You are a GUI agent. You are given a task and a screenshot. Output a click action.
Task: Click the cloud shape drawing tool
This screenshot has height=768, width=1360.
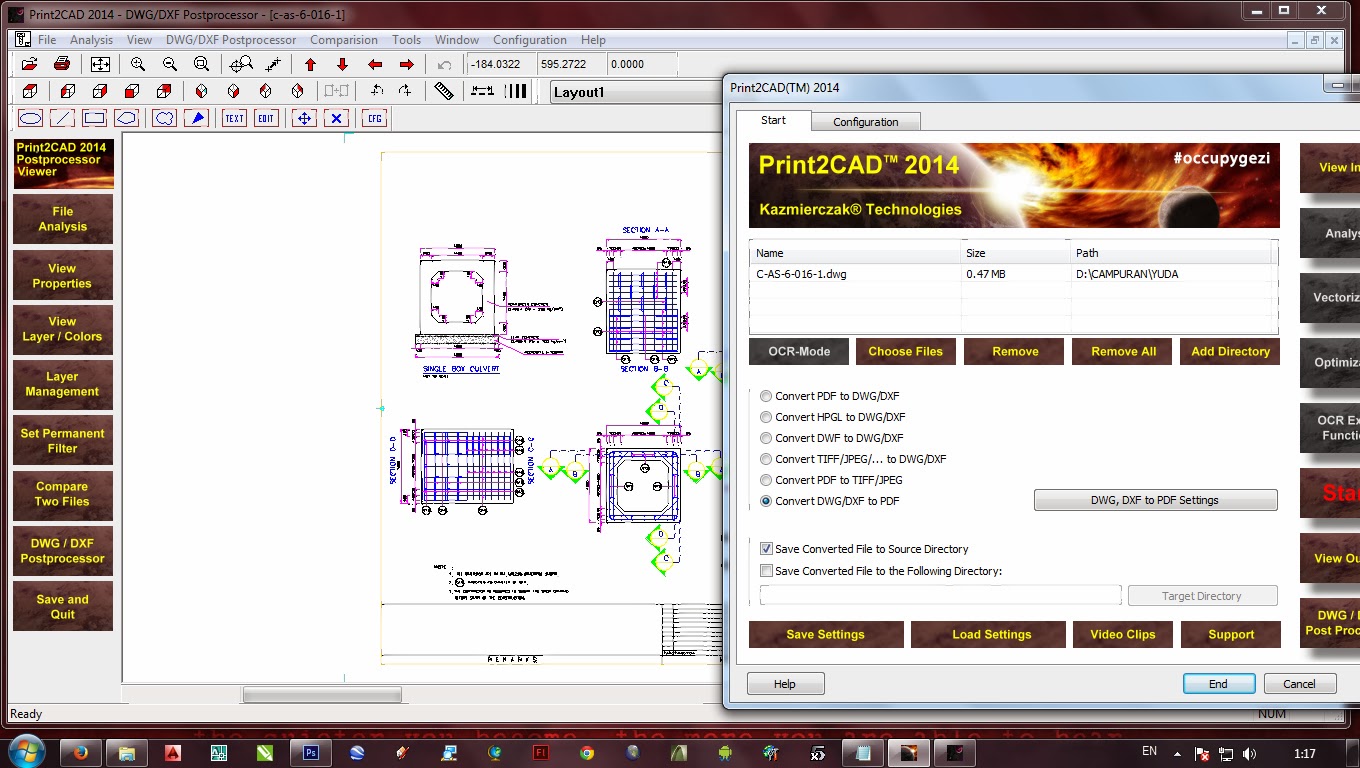pos(165,118)
